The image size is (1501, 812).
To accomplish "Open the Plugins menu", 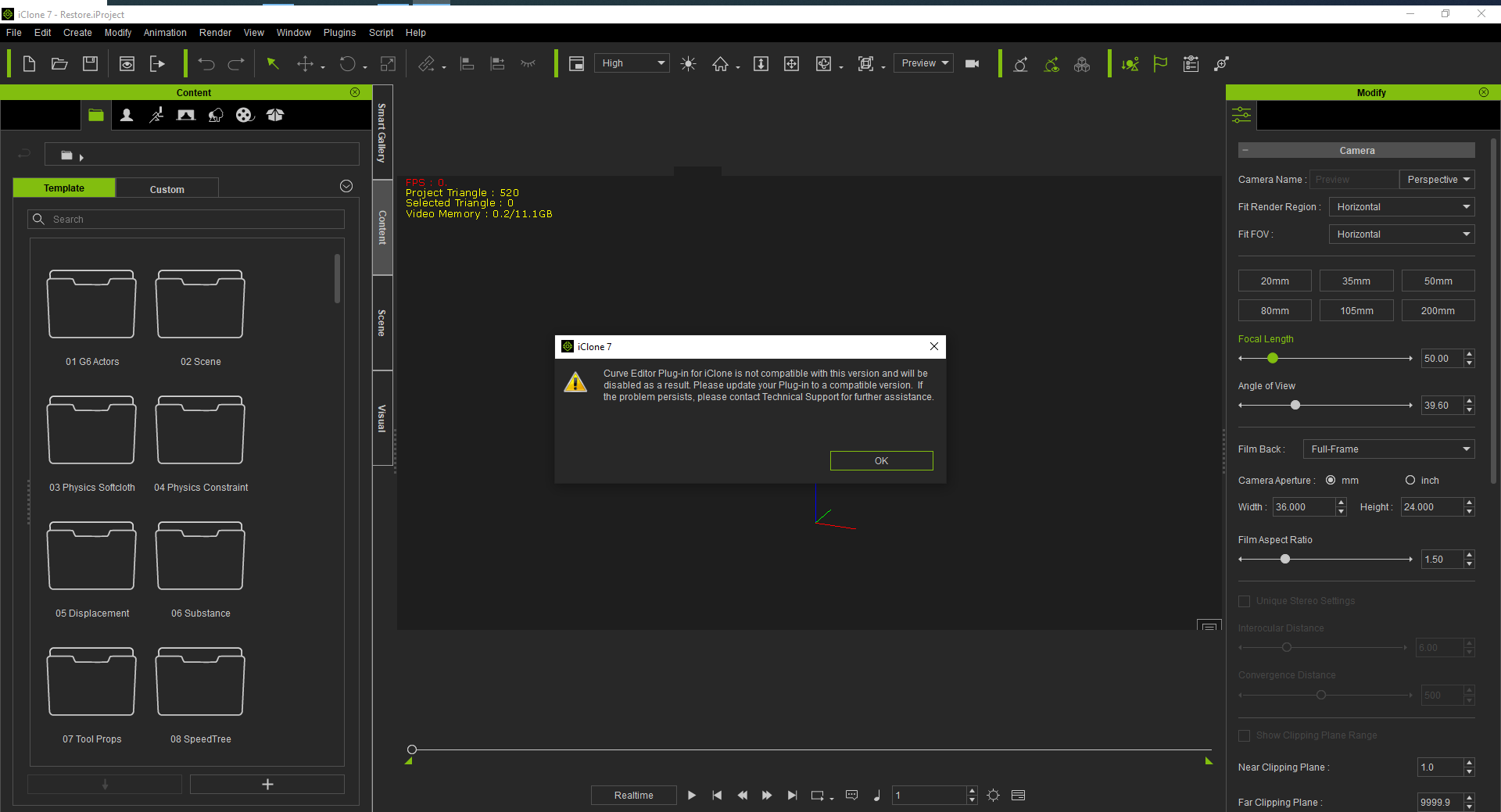I will (x=339, y=33).
